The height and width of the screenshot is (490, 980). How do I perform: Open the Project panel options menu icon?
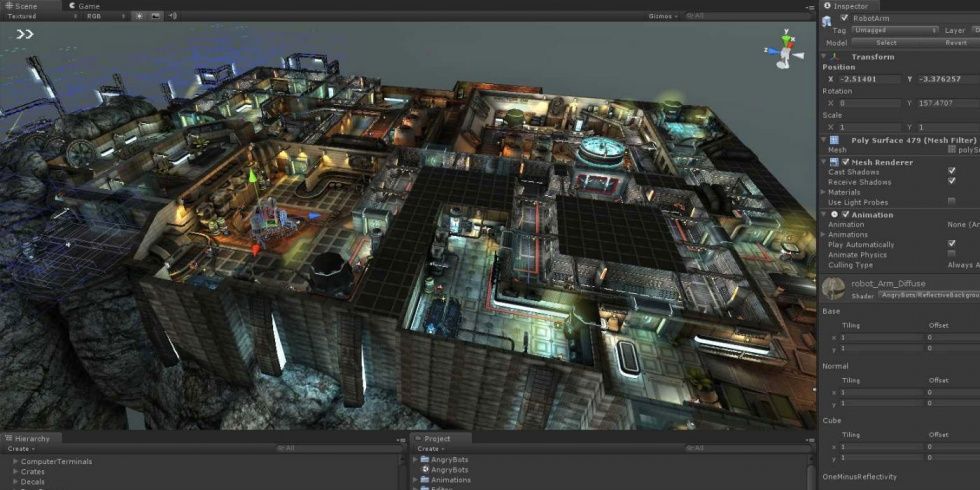click(x=811, y=439)
